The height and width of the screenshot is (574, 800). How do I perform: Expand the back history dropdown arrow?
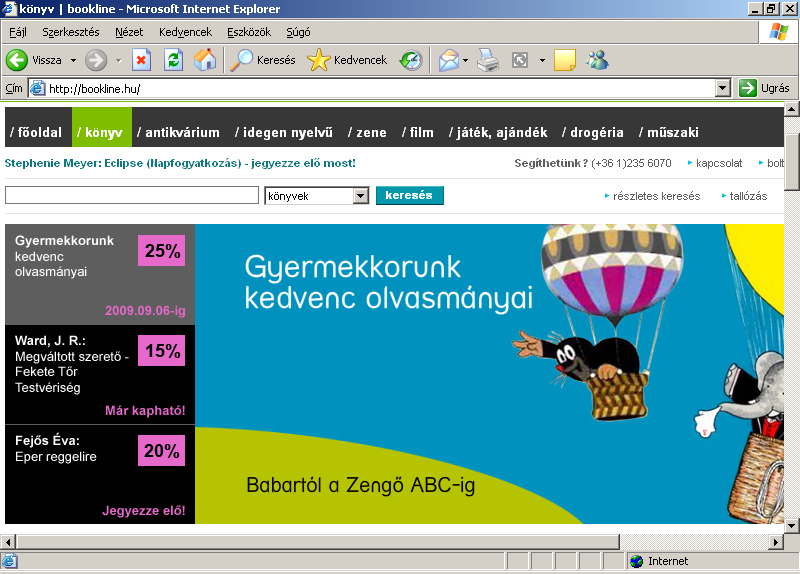[x=73, y=60]
